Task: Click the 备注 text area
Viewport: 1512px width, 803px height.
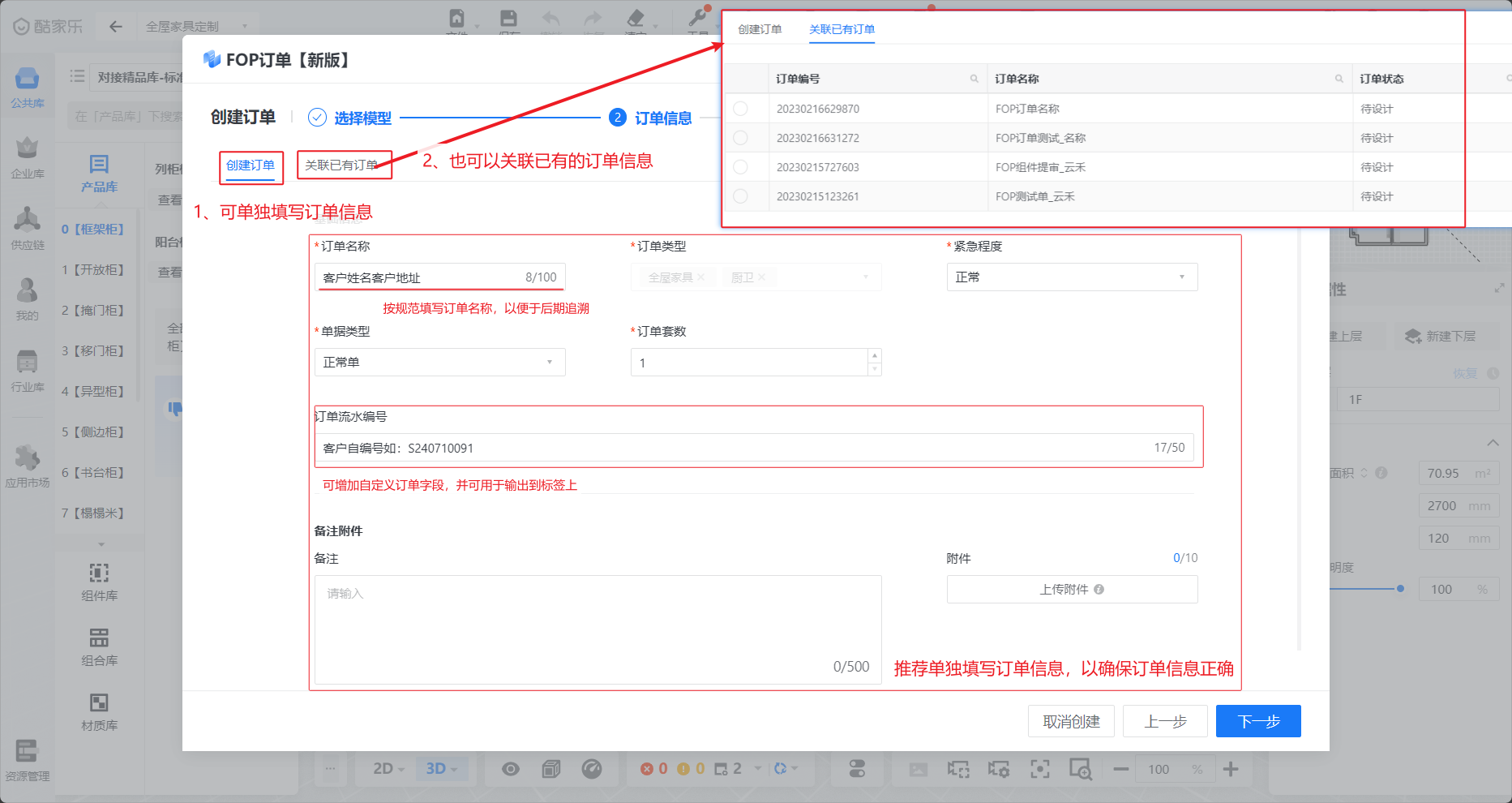Action: (598, 629)
